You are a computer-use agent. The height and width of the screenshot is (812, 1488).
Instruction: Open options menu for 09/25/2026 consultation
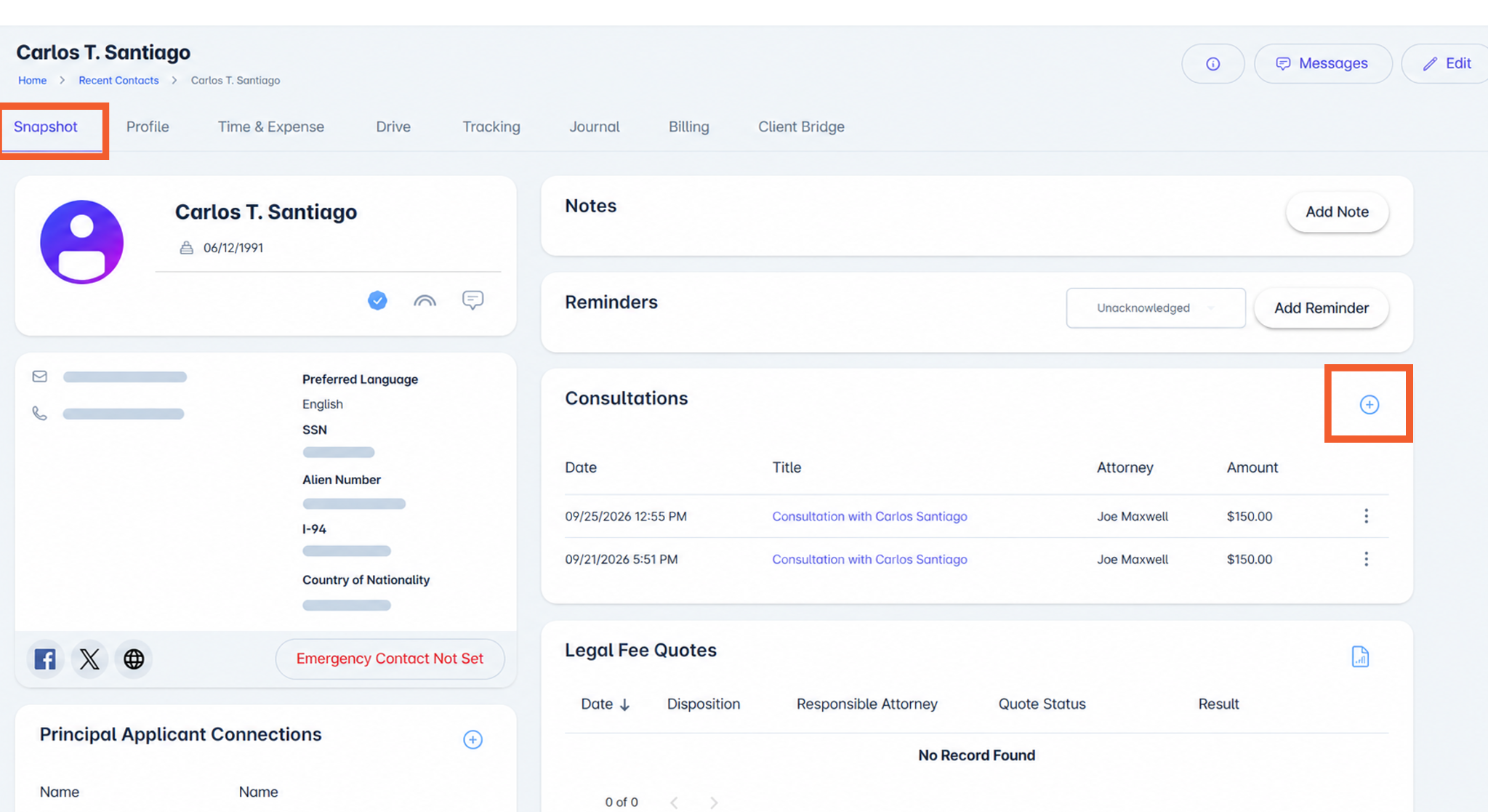[1367, 516]
